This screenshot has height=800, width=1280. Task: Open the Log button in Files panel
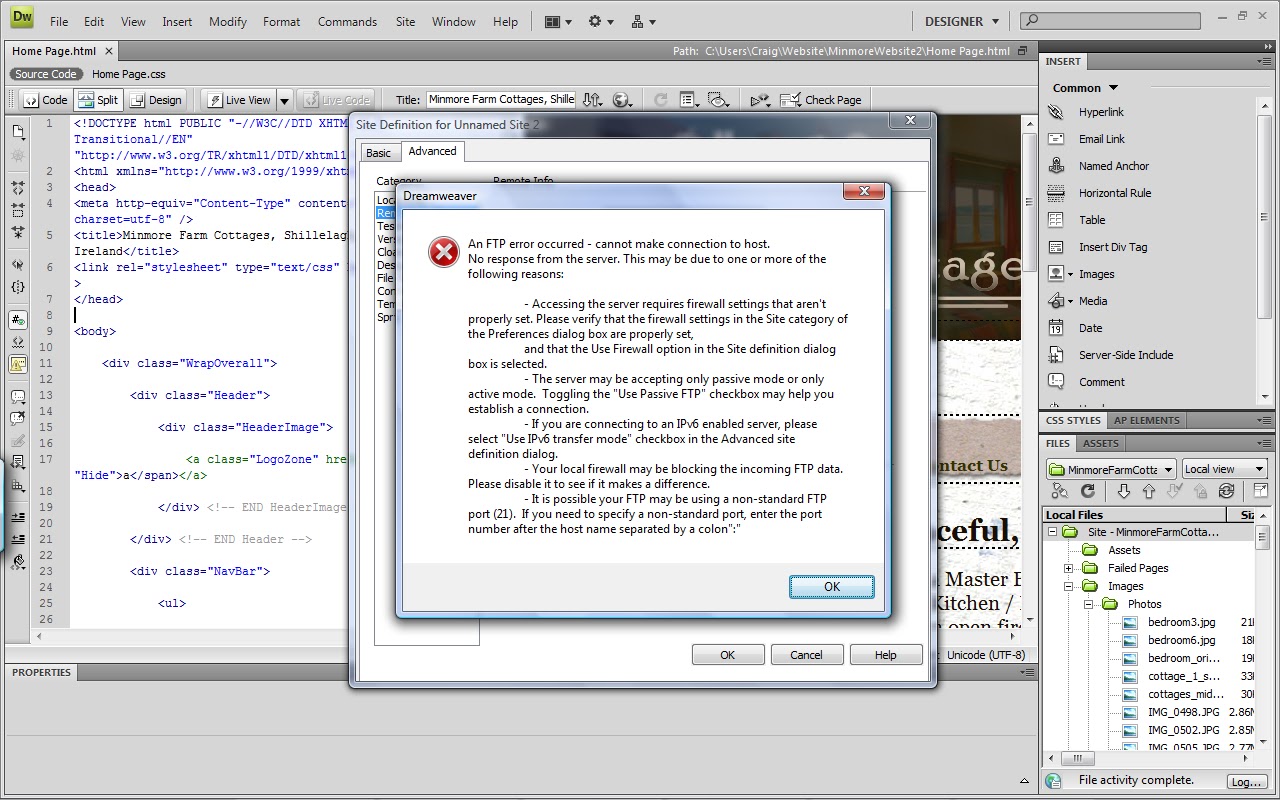[x=1246, y=782]
